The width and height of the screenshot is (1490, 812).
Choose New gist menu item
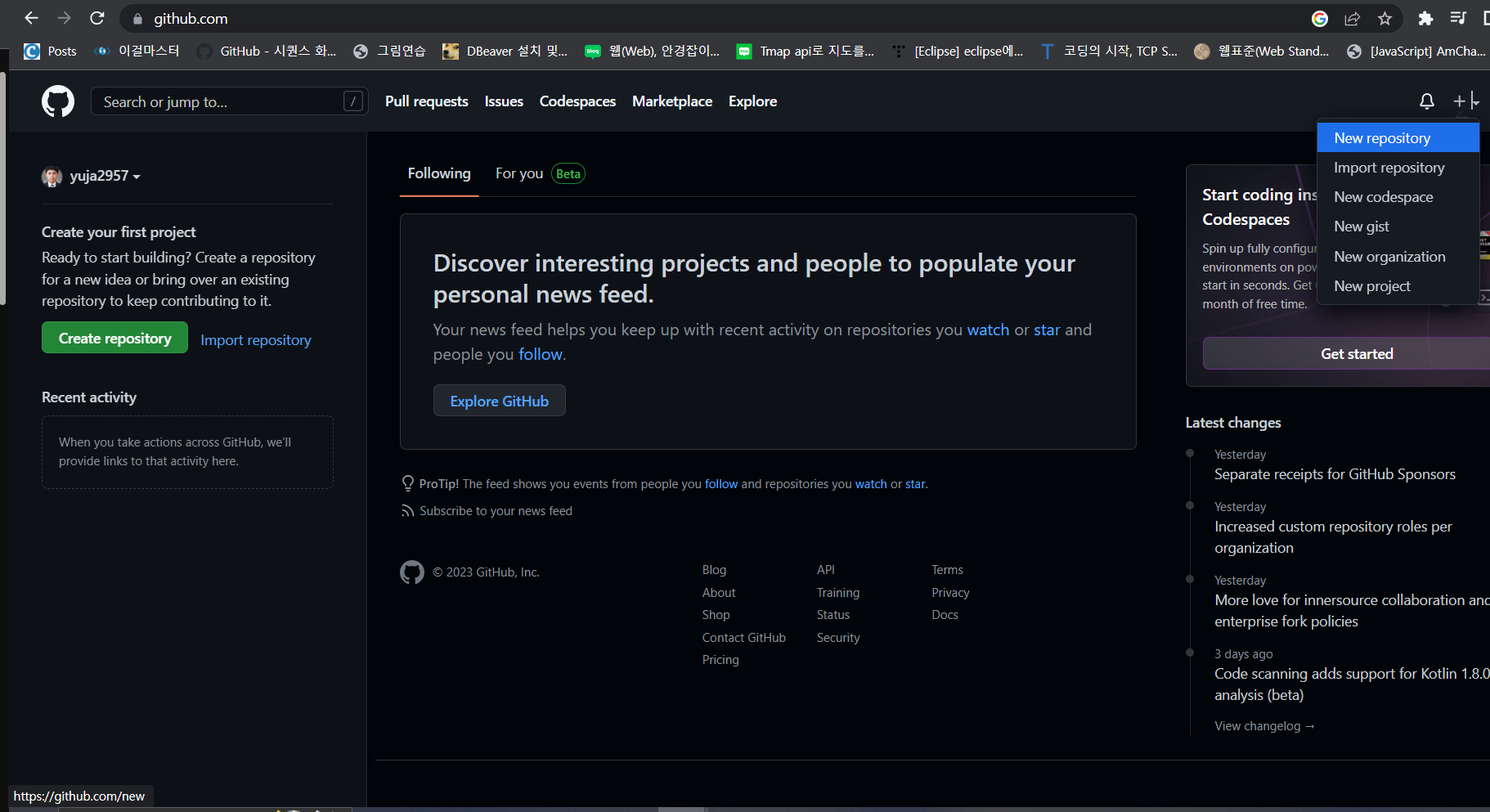[1398, 227]
